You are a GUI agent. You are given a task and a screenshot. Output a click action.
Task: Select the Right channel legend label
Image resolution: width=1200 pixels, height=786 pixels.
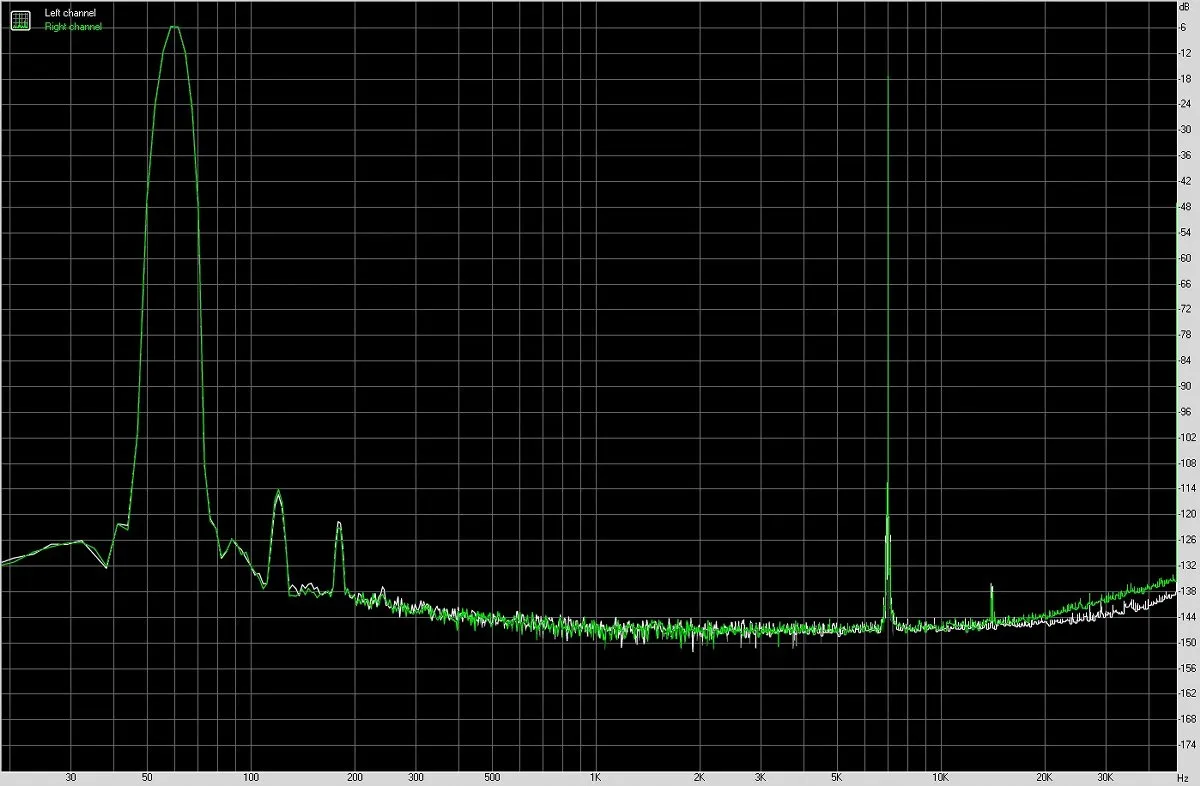73,27
